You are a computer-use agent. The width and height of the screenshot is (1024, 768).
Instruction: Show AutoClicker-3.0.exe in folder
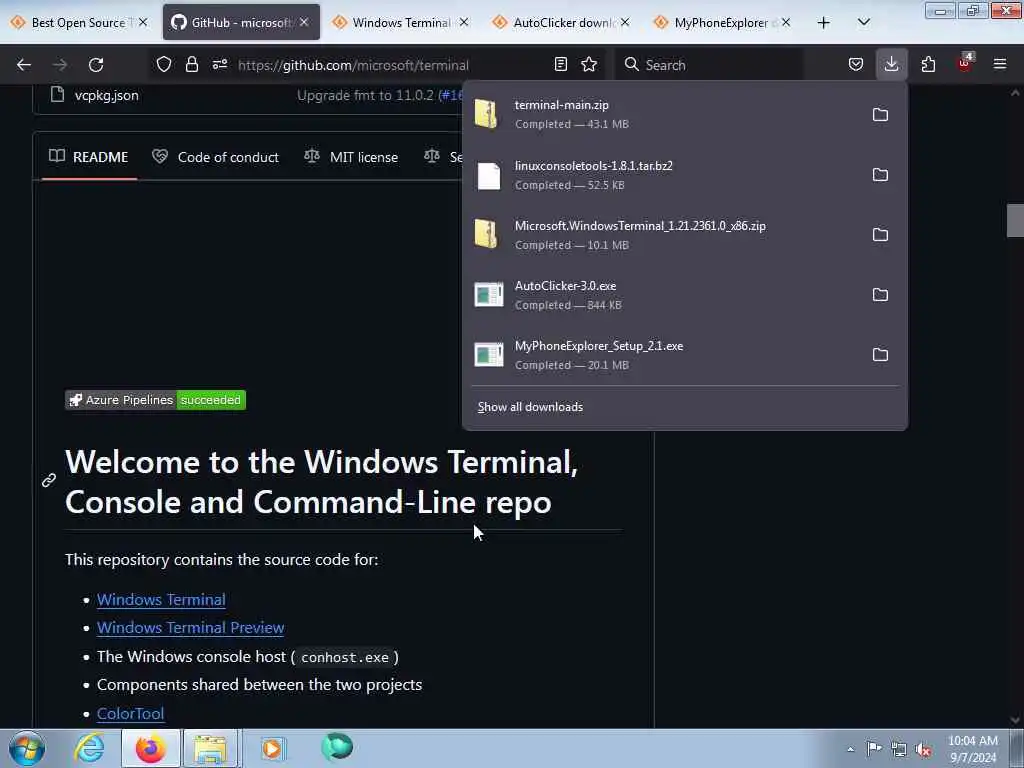880,295
